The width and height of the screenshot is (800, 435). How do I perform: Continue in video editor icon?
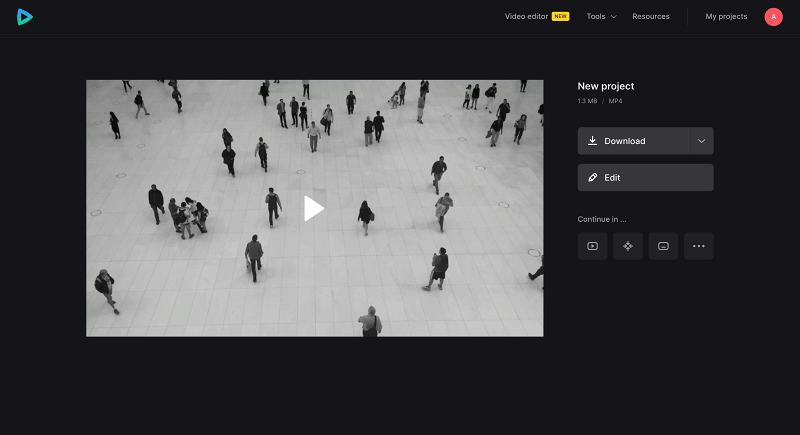point(592,246)
